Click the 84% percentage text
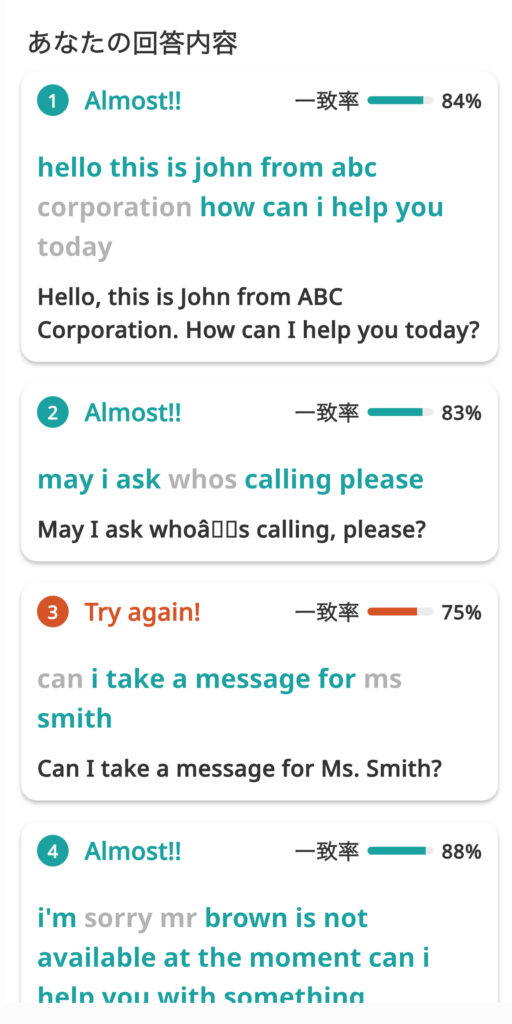This screenshot has height=1024, width=512. pyautogui.click(x=461, y=101)
